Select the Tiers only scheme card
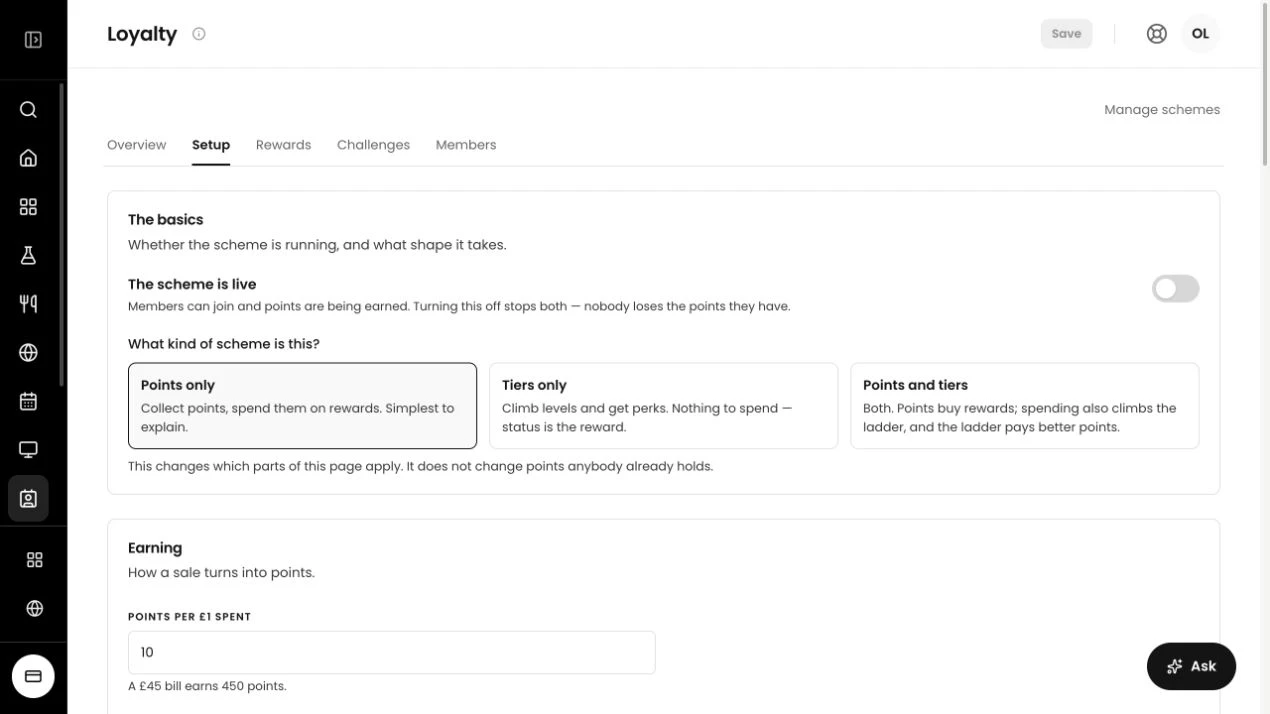 point(663,405)
